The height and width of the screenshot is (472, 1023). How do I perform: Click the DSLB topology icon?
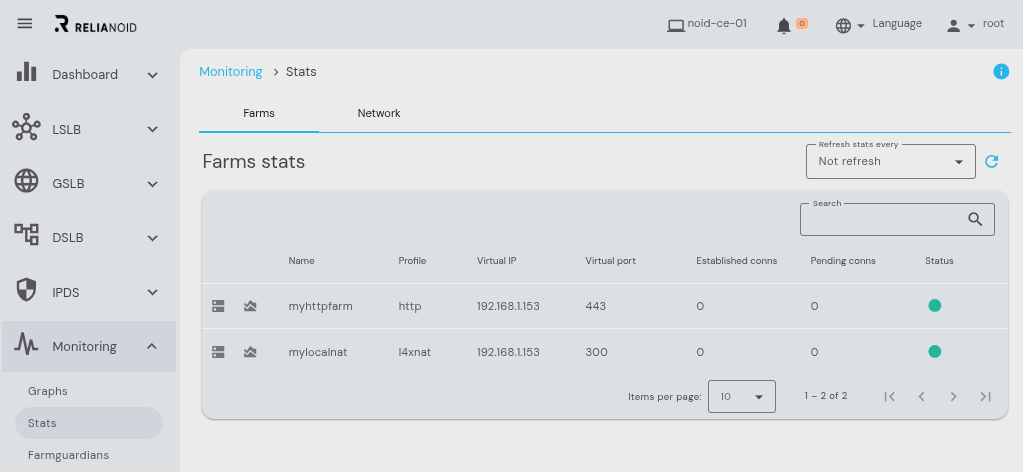27,234
